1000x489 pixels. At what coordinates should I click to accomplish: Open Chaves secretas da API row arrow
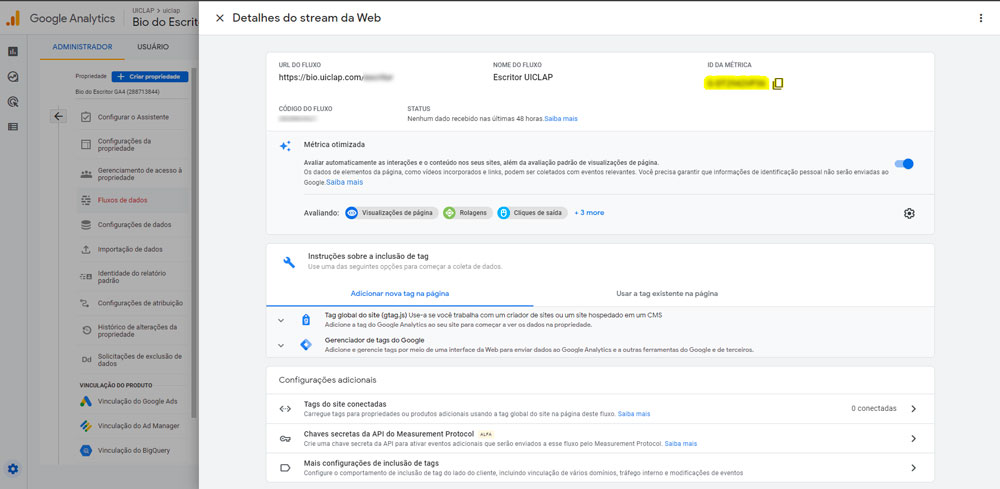tap(913, 439)
